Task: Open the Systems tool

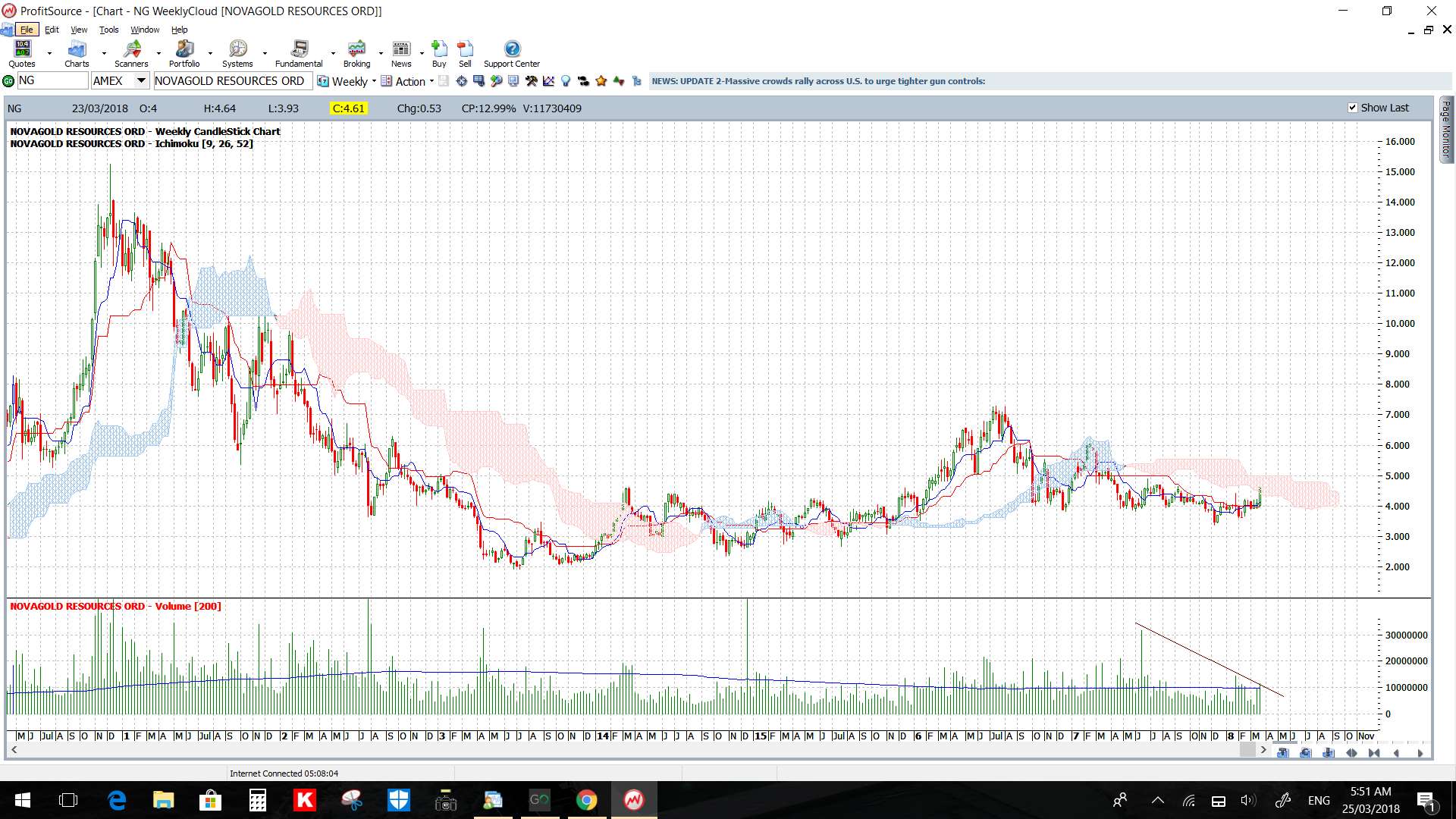Action: 237,55
